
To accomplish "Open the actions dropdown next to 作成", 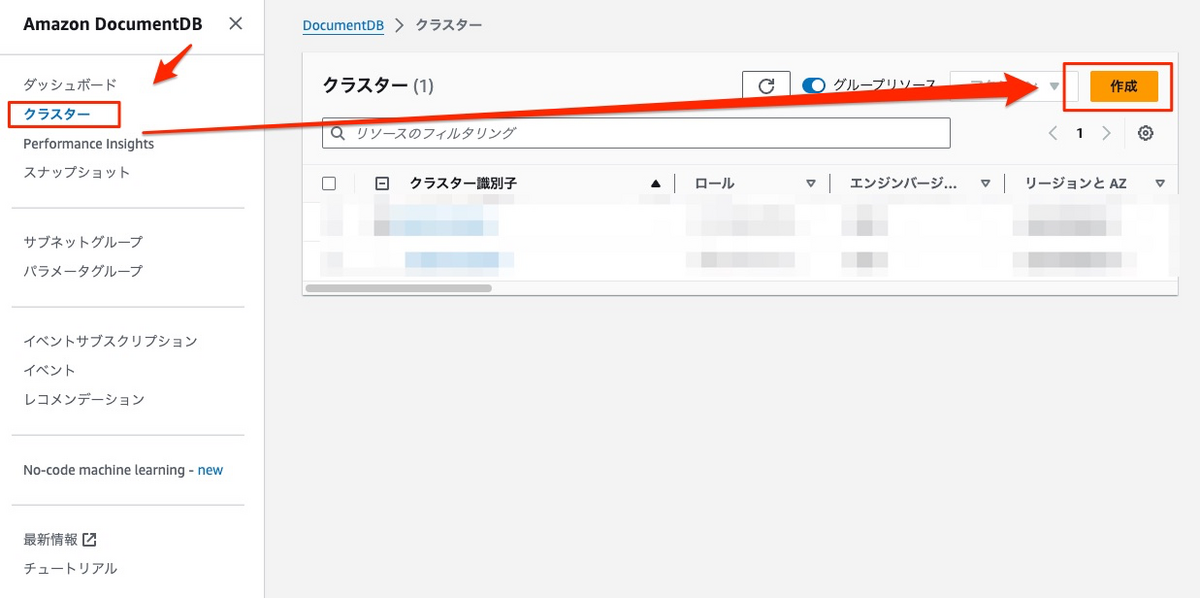I will pyautogui.click(x=1013, y=86).
